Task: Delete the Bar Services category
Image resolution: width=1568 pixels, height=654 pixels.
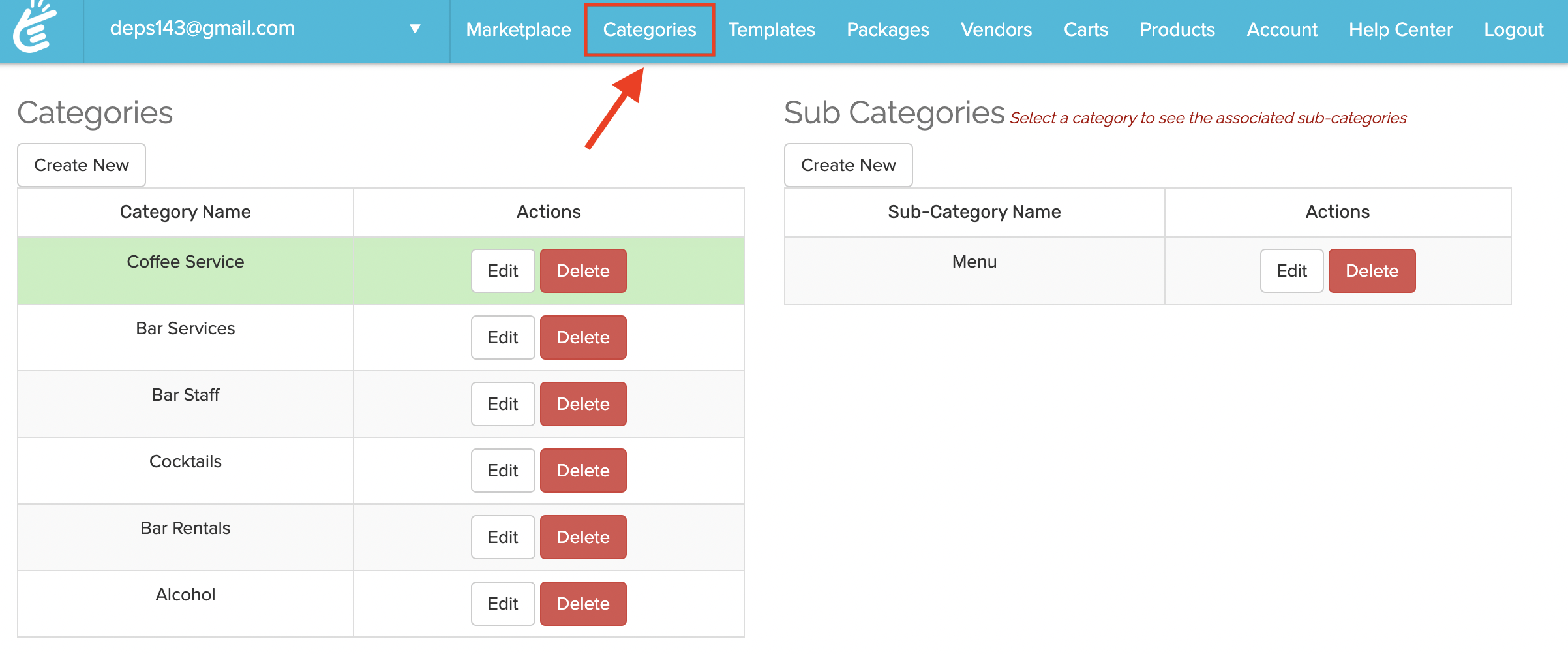Action: (583, 337)
